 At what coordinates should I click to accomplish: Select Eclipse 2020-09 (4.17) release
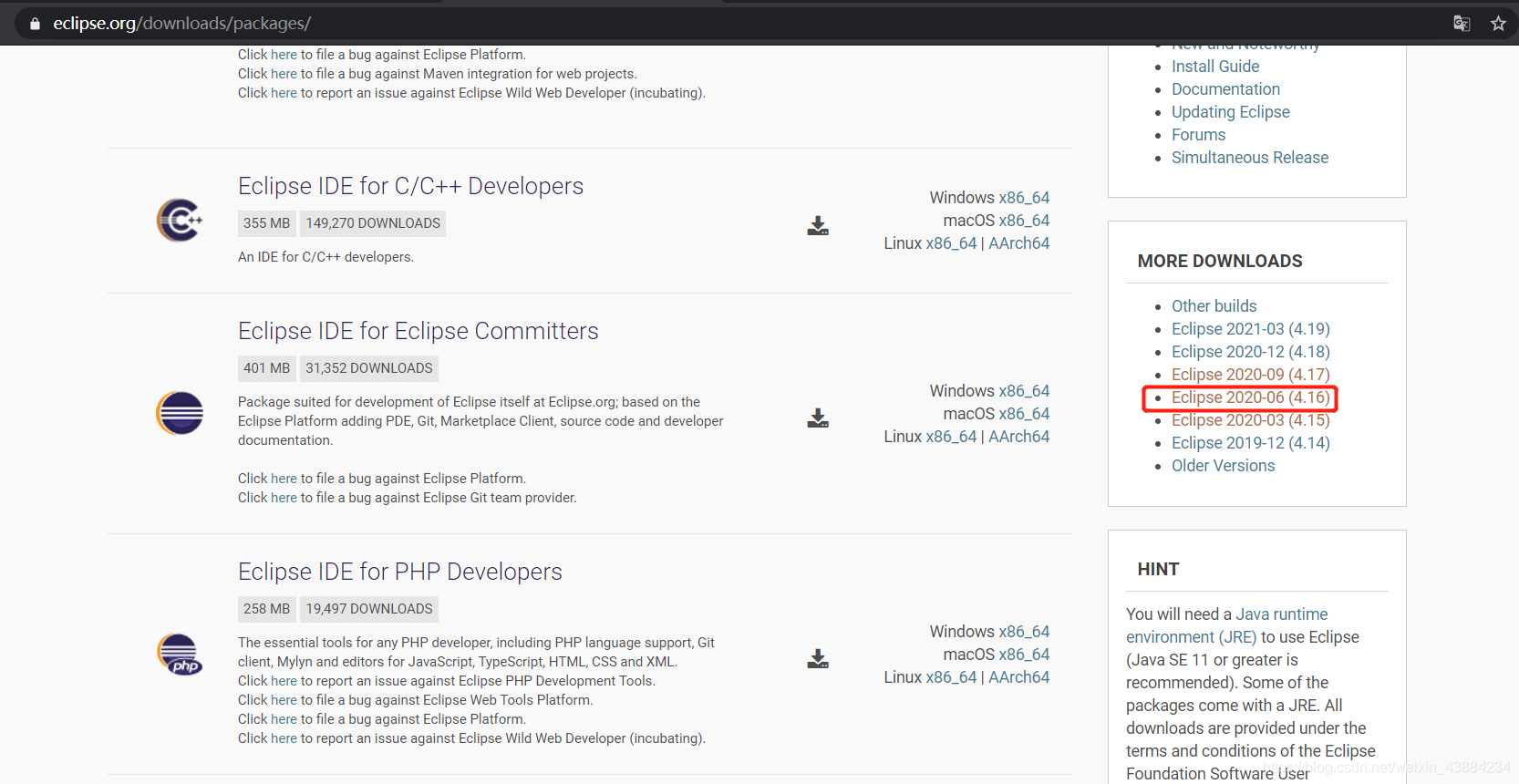[1250, 375]
